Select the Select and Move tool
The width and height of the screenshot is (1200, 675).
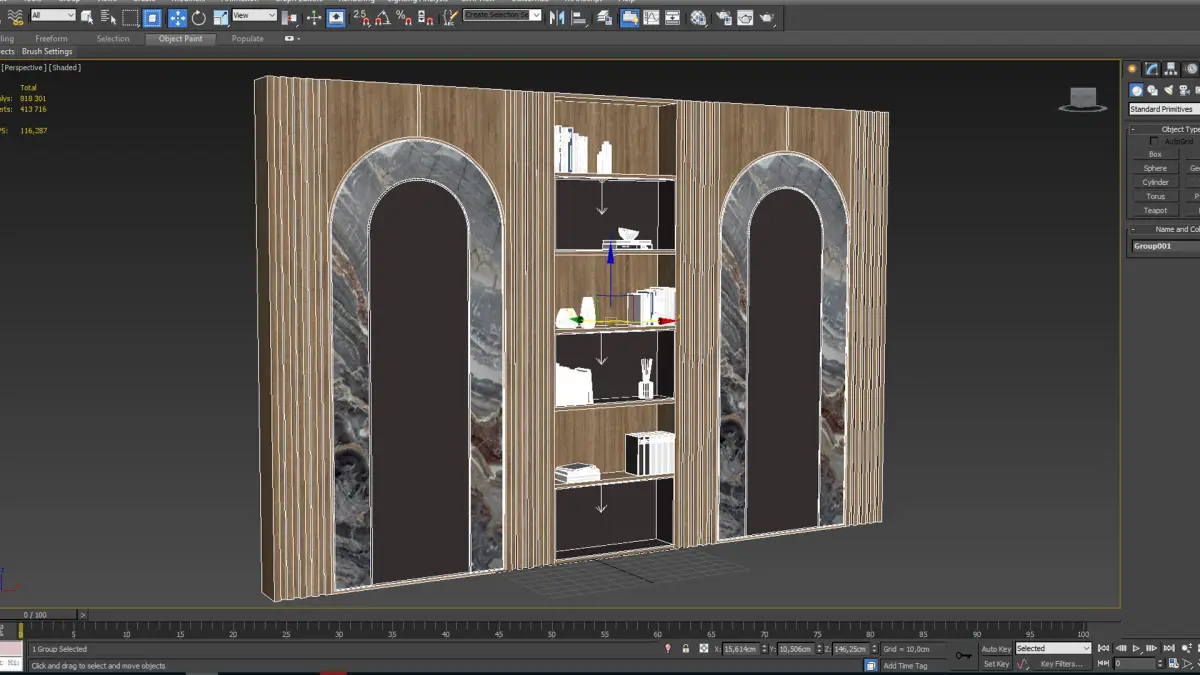pos(177,18)
